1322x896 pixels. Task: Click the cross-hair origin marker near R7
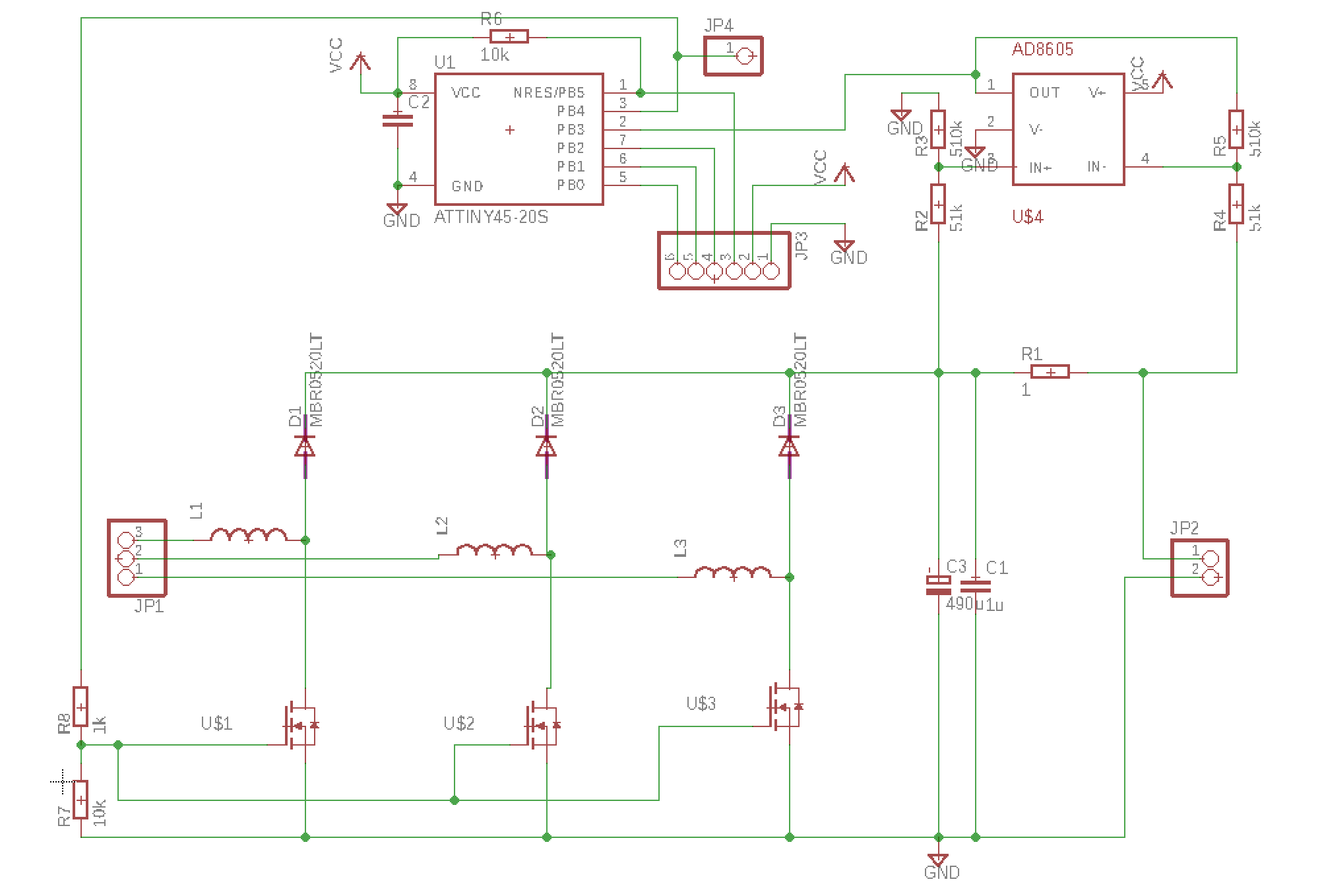[x=61, y=782]
